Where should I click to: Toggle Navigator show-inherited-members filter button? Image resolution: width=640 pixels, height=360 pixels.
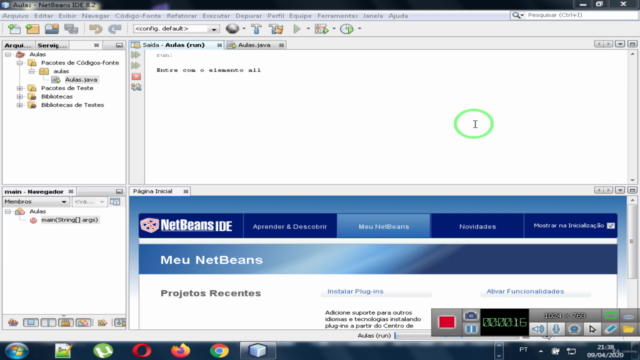[x=13, y=323]
